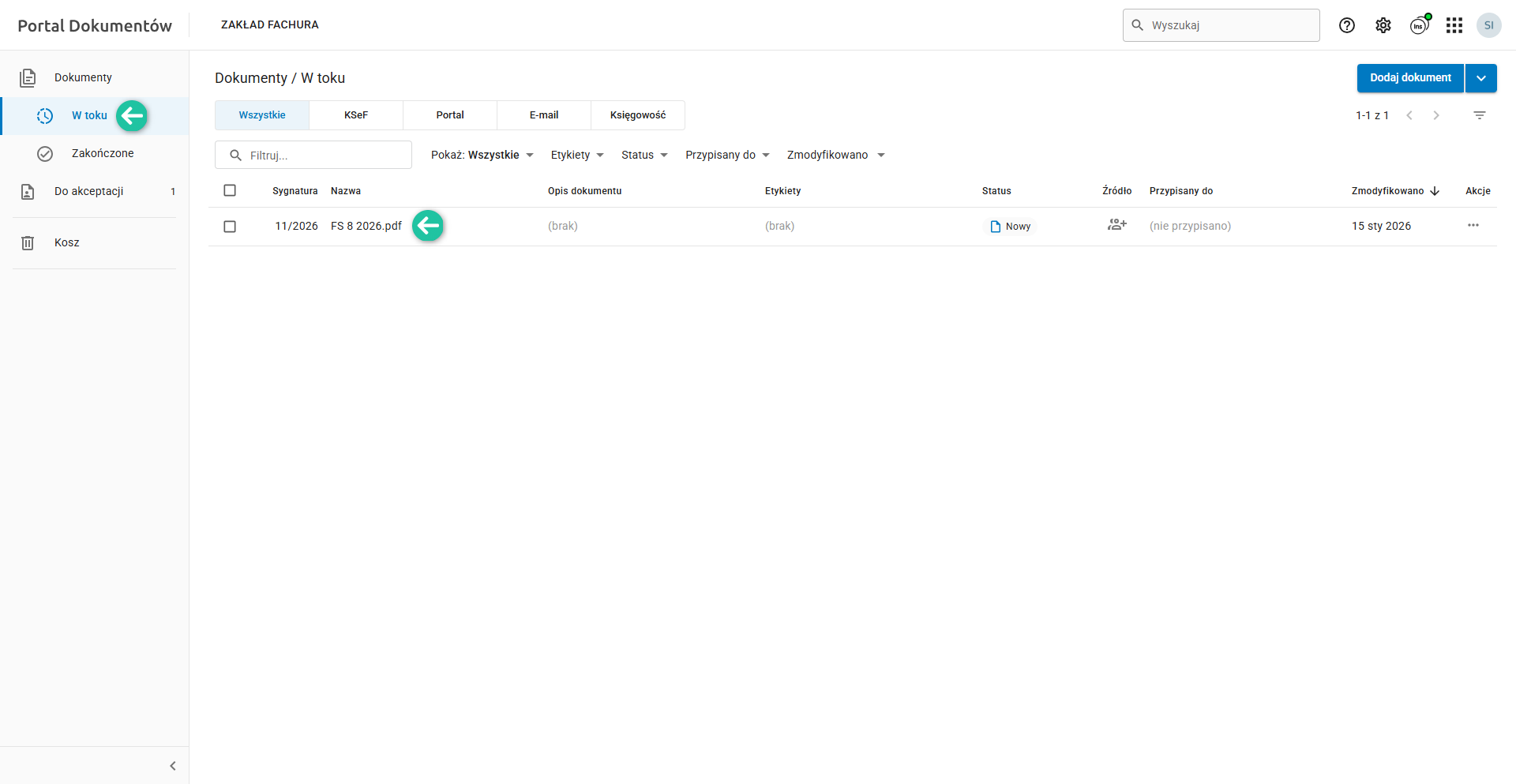The width and height of the screenshot is (1516, 784).
Task: Expand the Przypisany do filter dropdown
Action: (x=727, y=155)
